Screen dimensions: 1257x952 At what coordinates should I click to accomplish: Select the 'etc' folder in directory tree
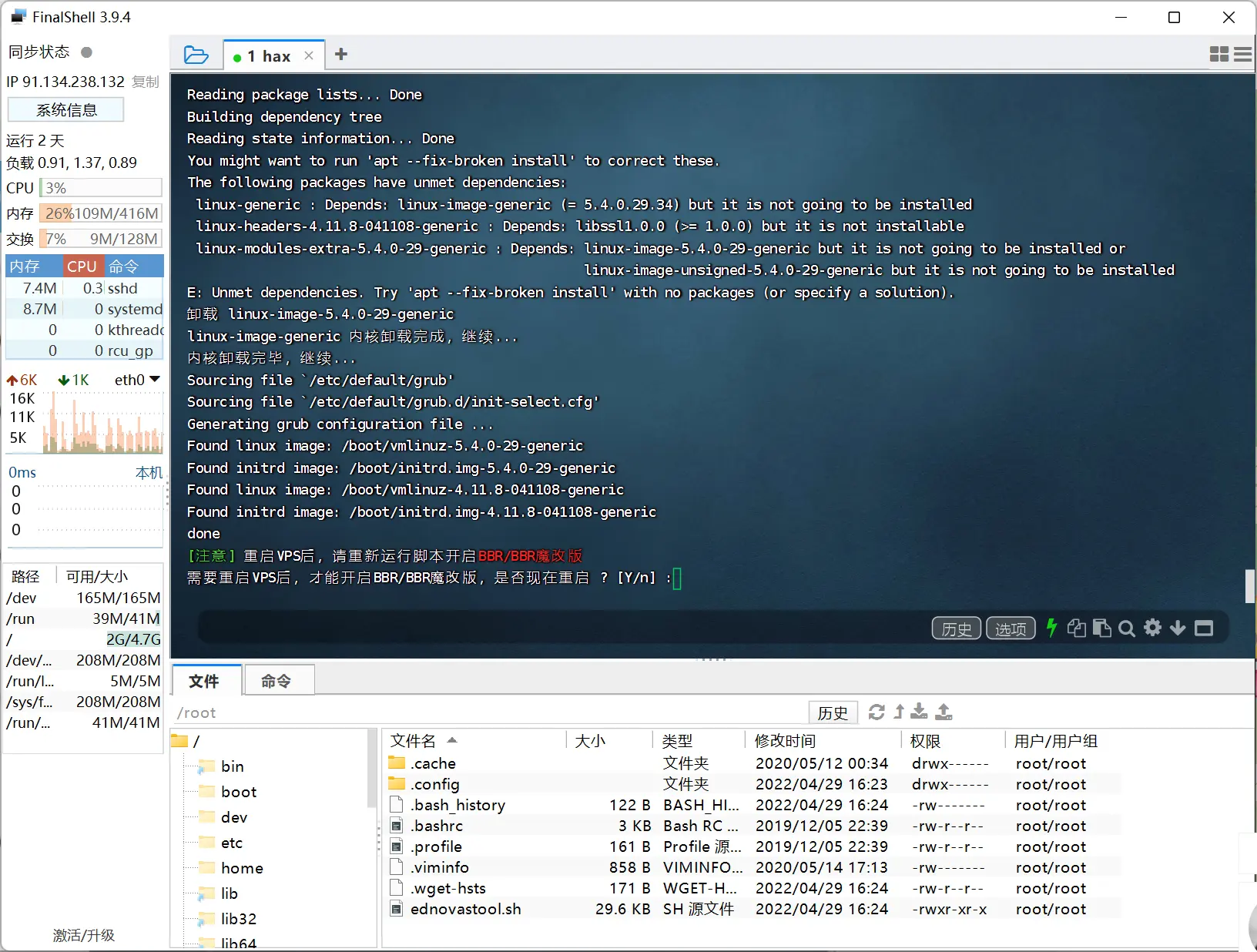click(x=232, y=843)
